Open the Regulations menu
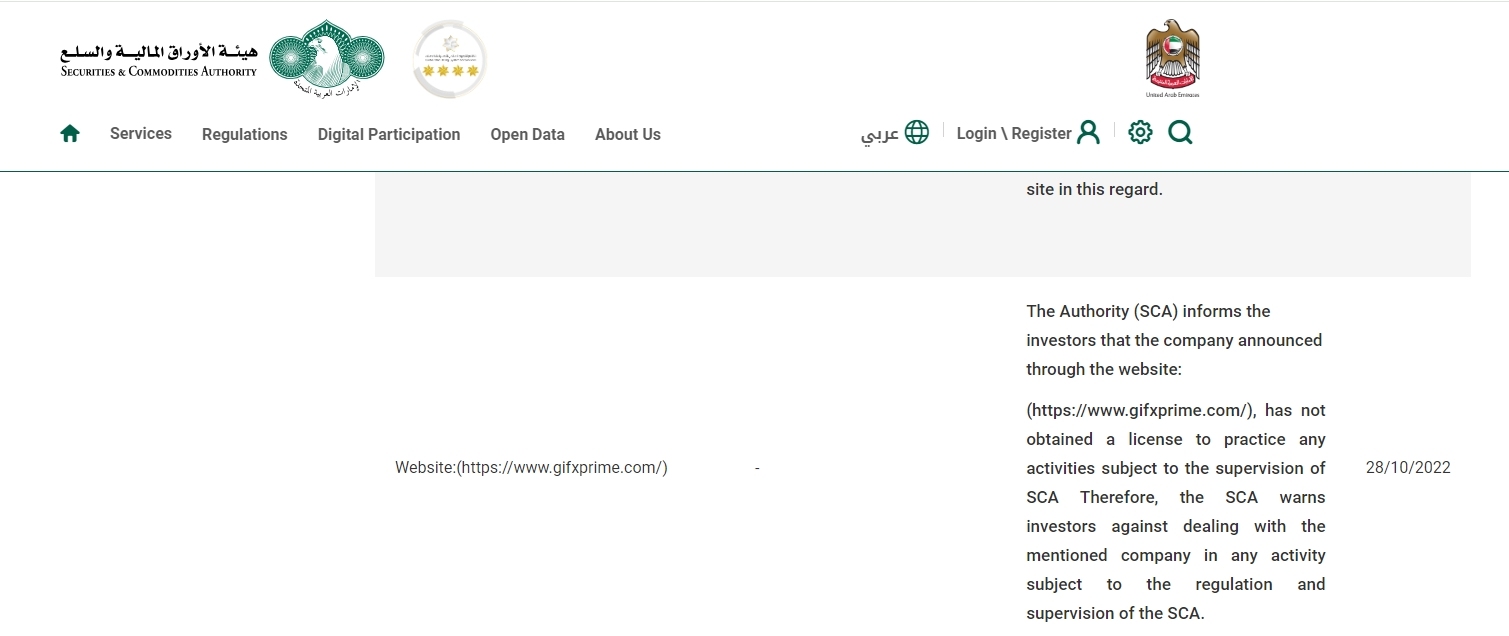 point(244,134)
